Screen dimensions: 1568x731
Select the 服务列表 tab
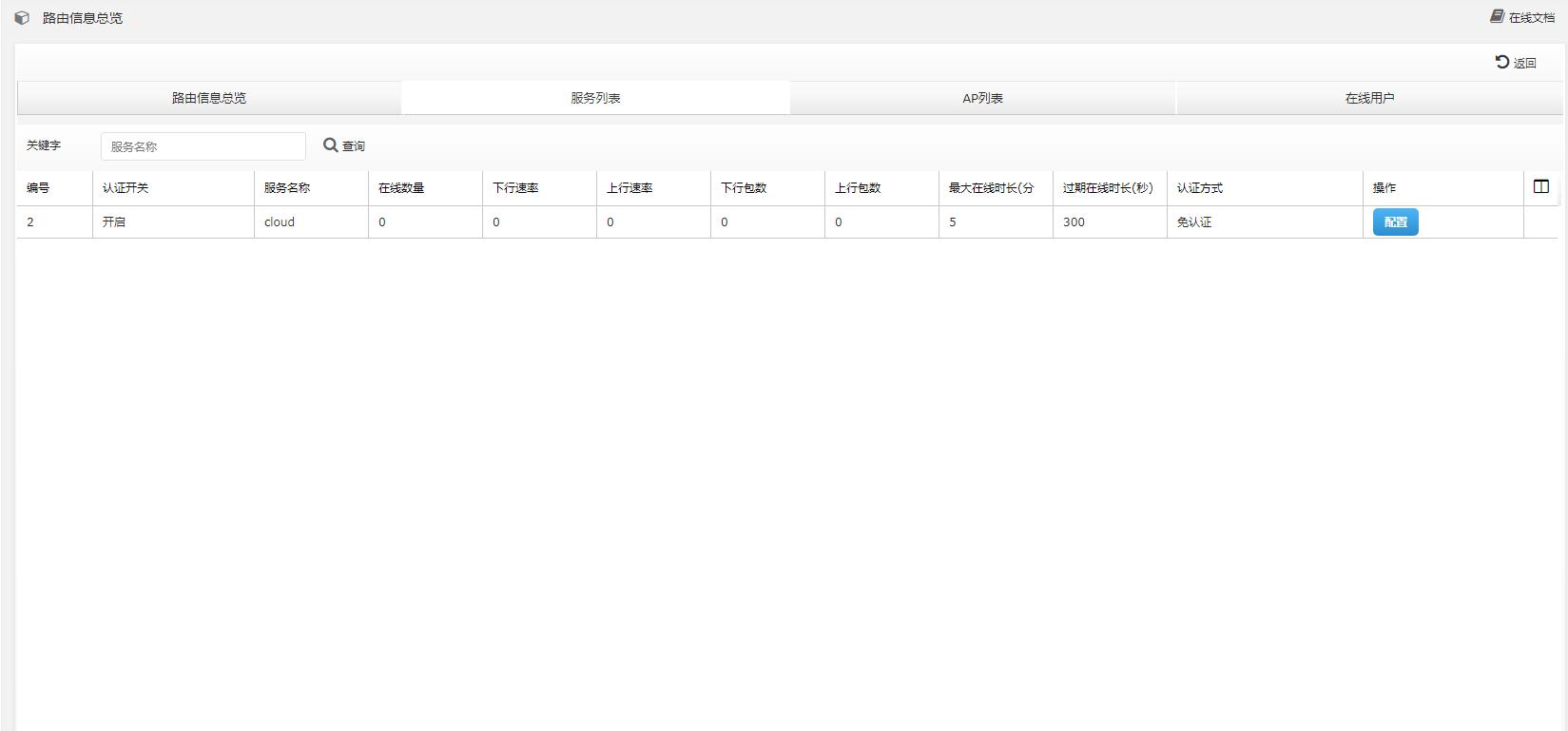click(x=595, y=98)
